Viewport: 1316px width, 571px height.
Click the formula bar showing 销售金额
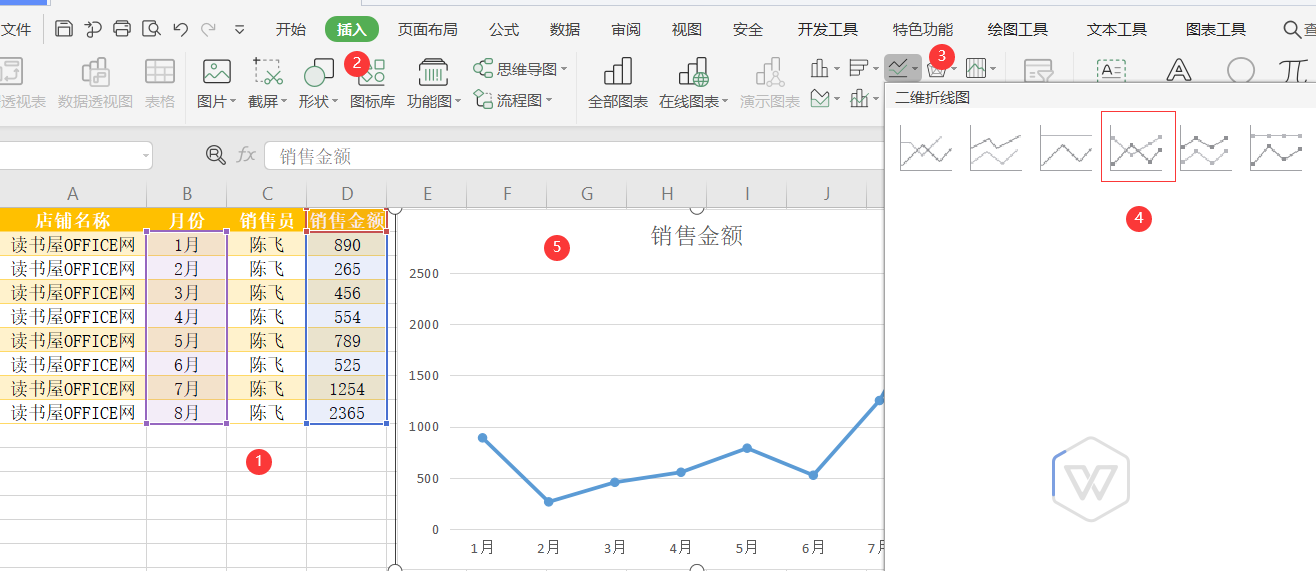(x=570, y=156)
